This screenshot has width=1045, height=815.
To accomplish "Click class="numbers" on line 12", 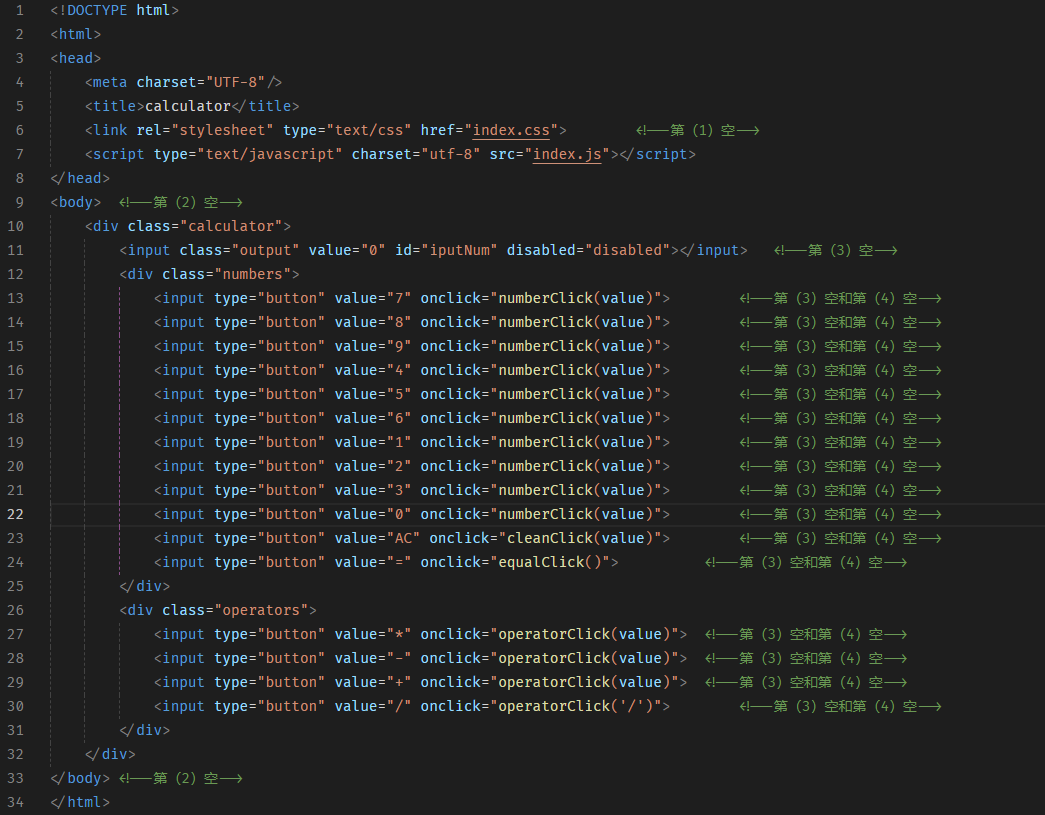I will pyautogui.click(x=227, y=274).
